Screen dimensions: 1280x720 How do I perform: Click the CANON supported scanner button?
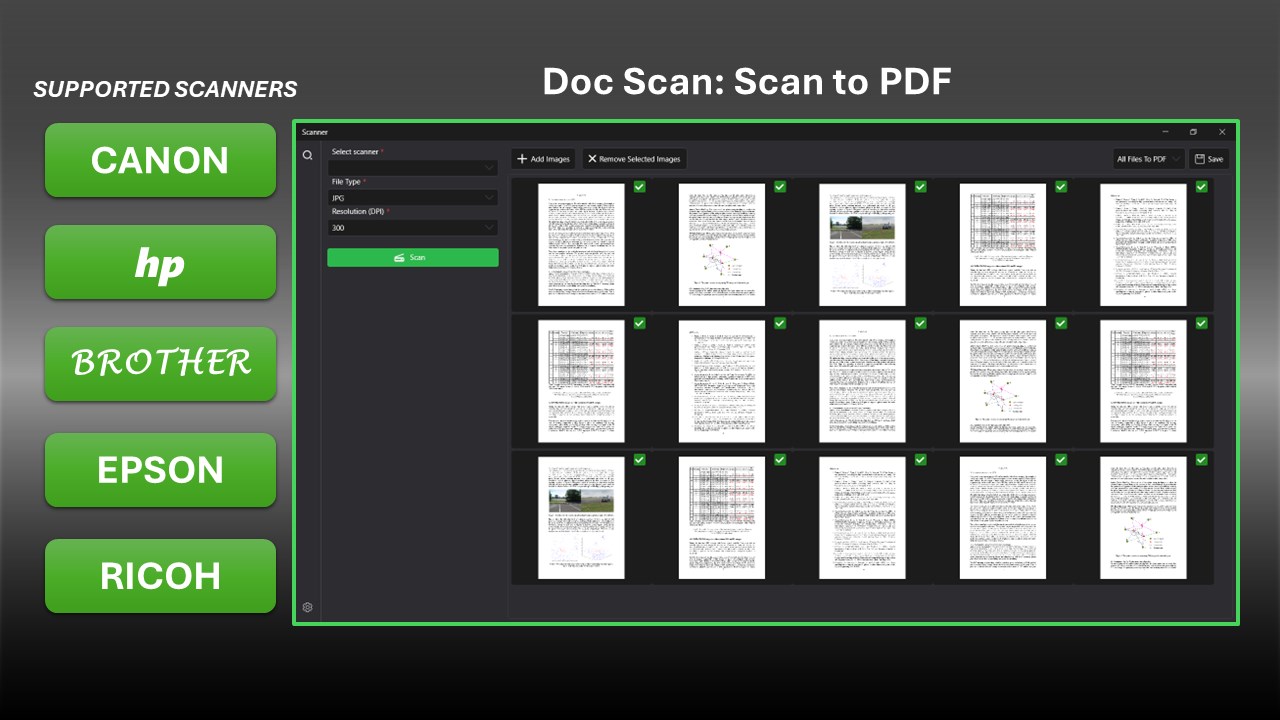point(160,160)
